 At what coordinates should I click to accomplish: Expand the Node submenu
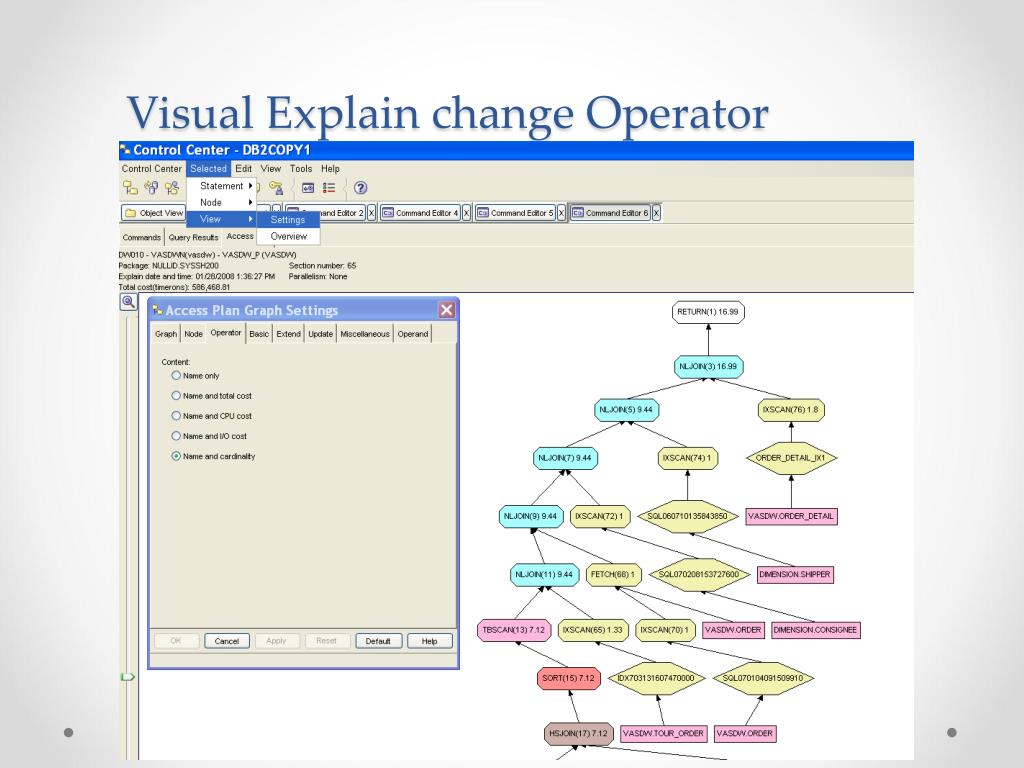point(221,202)
